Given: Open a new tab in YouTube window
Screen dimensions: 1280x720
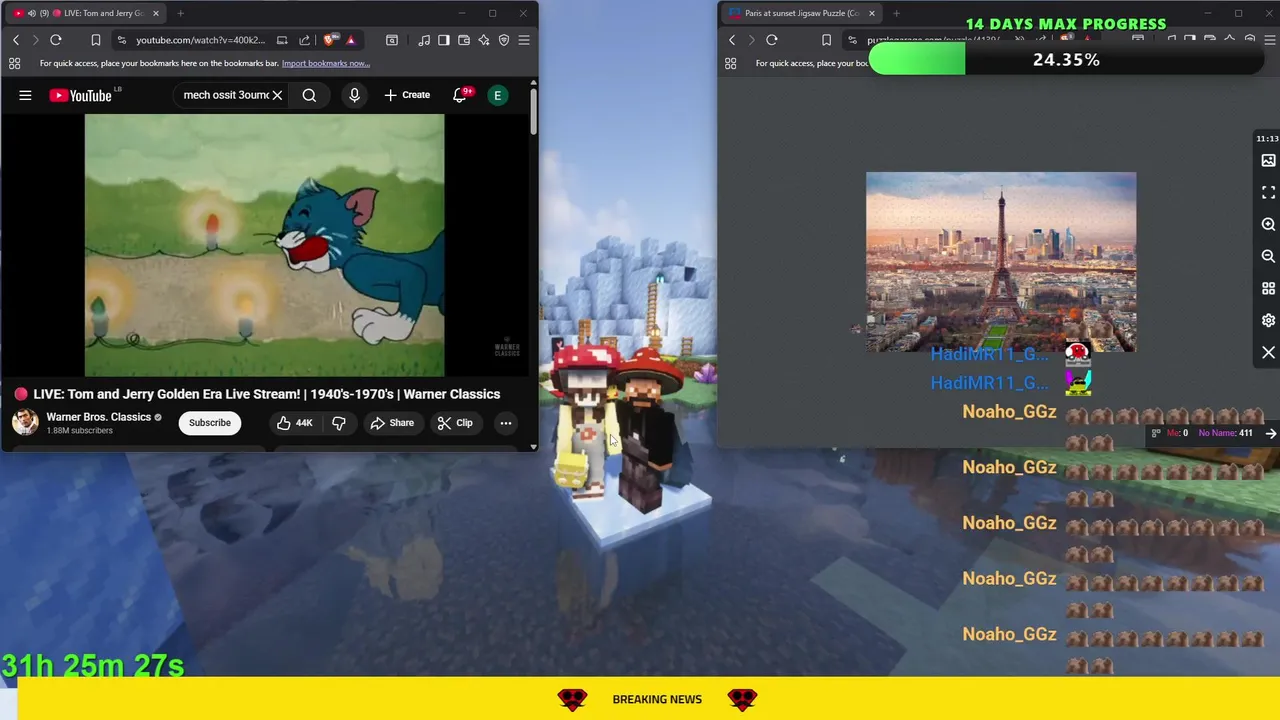Looking at the screenshot, I should [180, 13].
